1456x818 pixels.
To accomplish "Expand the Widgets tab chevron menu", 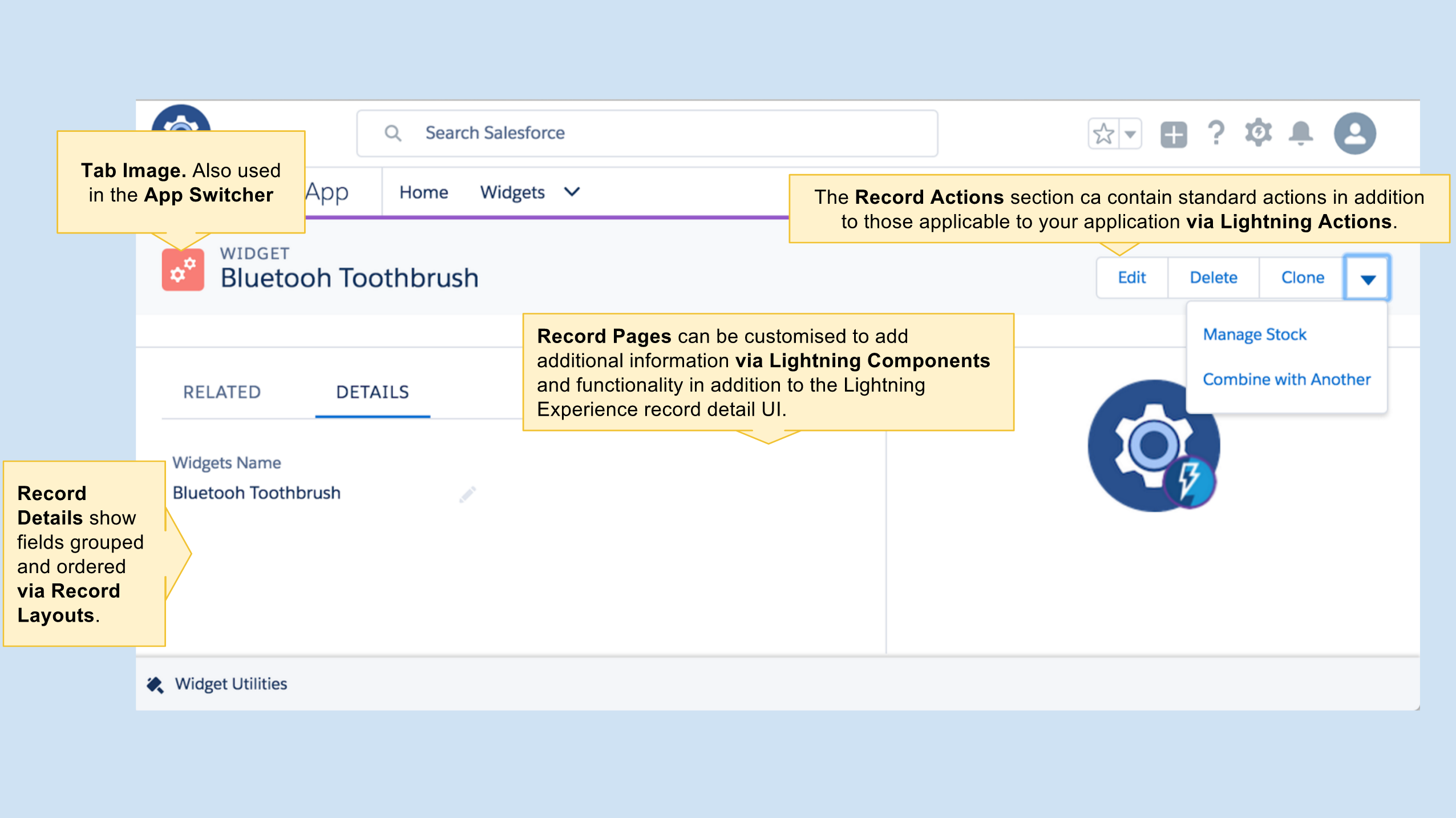I will [x=572, y=192].
